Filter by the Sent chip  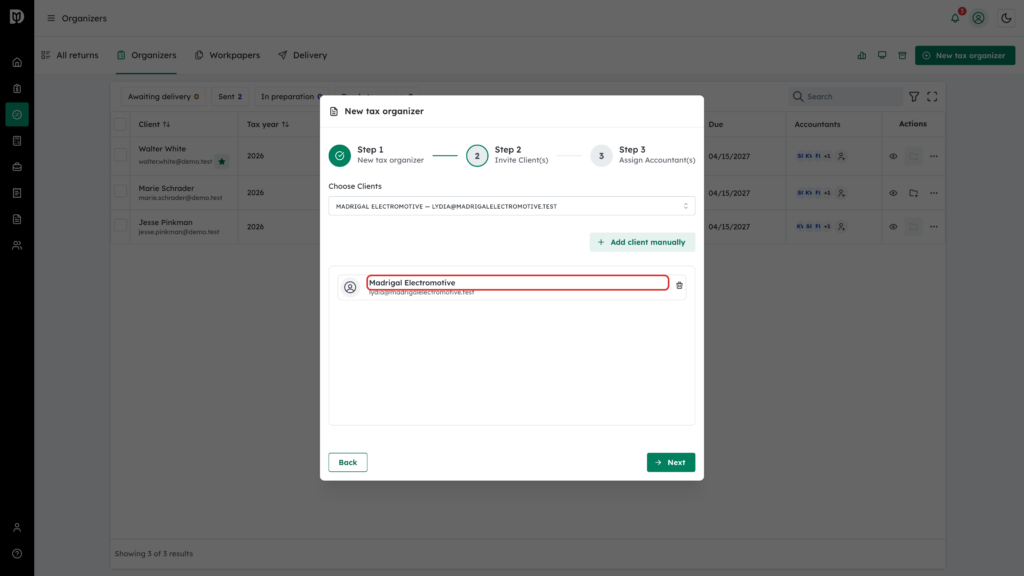coord(230,97)
